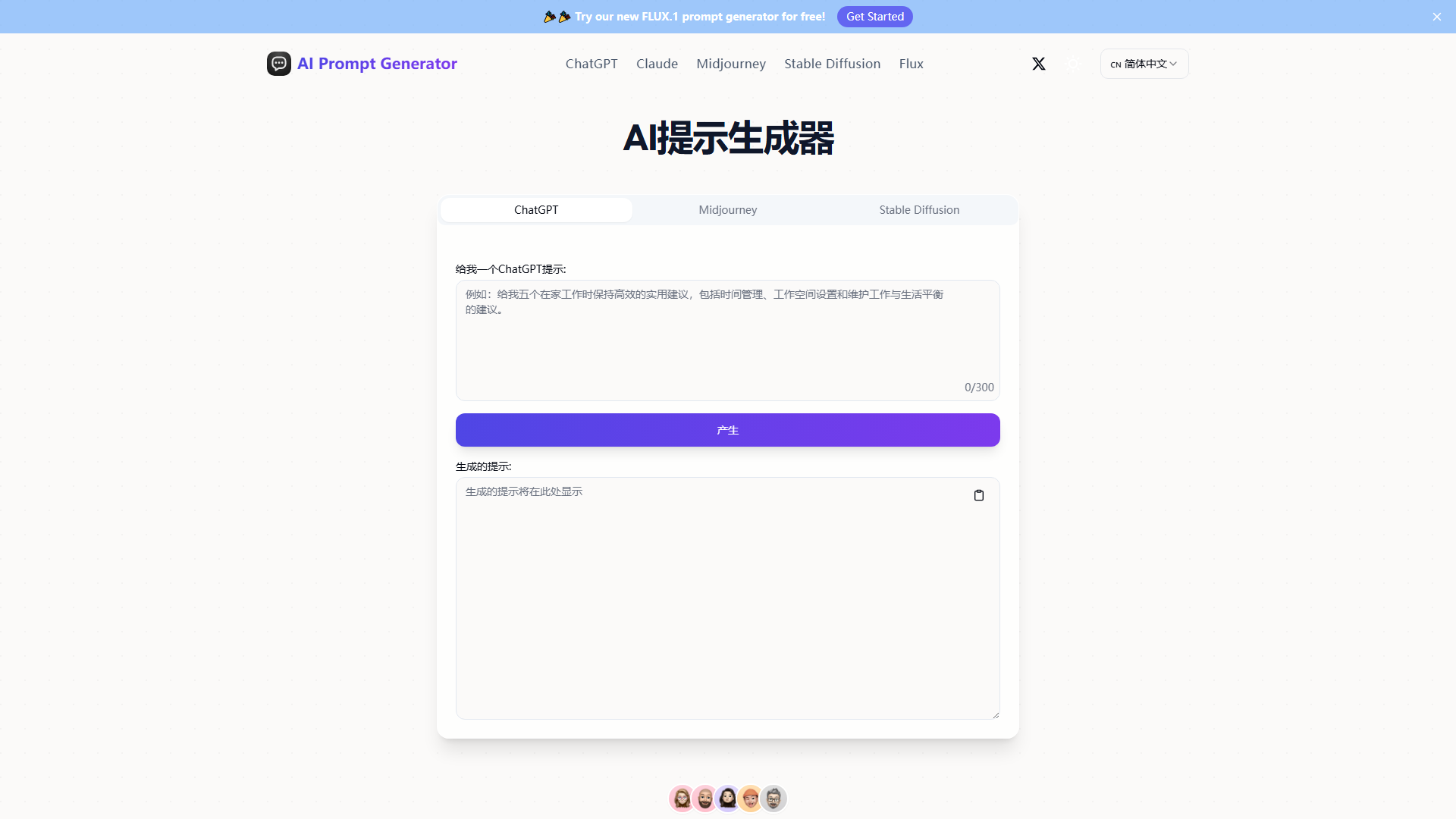Click the bald bearded user avatar
The width and height of the screenshot is (1456, 819).
(x=704, y=799)
